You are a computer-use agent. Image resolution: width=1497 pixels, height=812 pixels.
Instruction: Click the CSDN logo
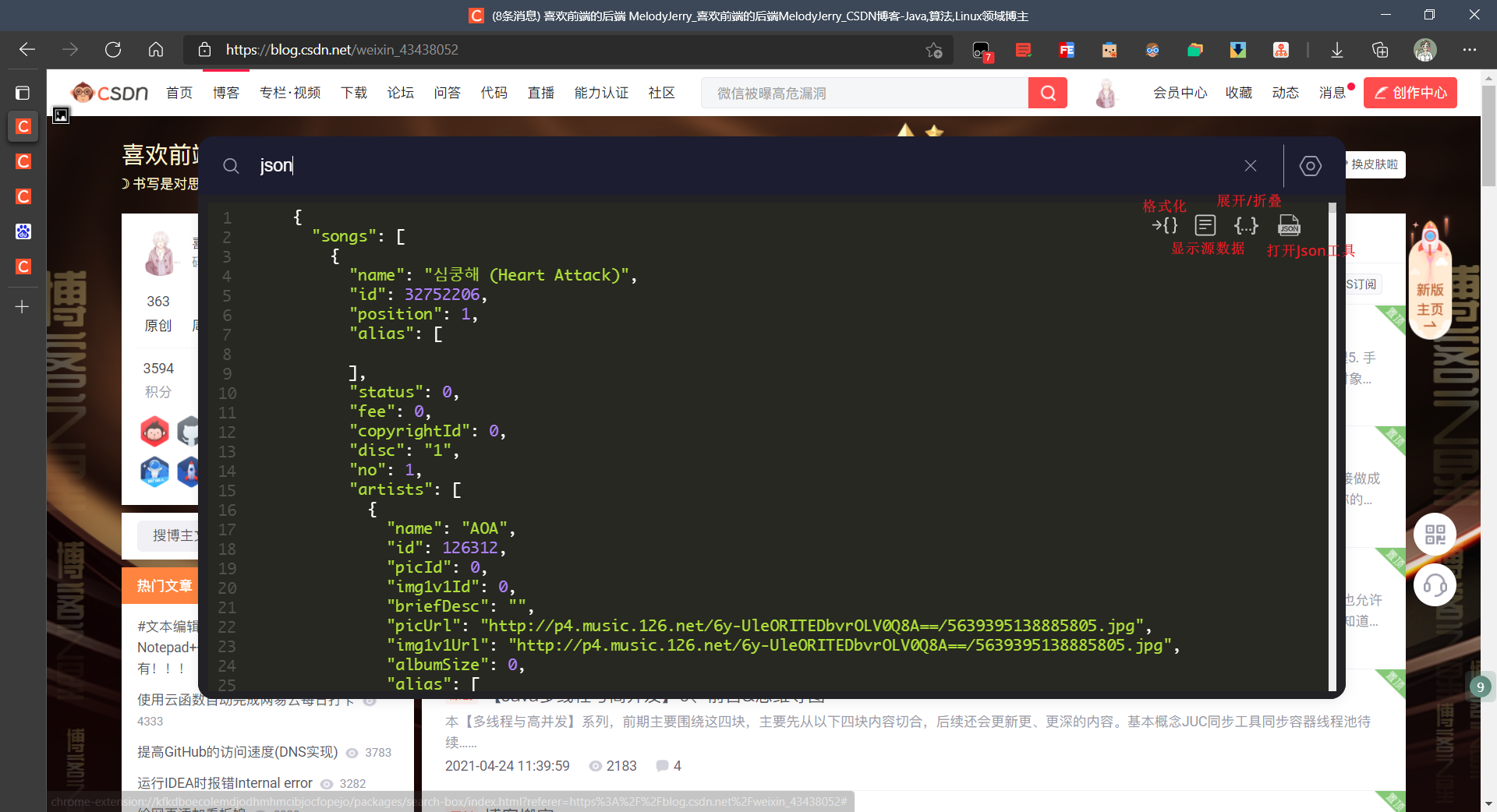tap(109, 93)
